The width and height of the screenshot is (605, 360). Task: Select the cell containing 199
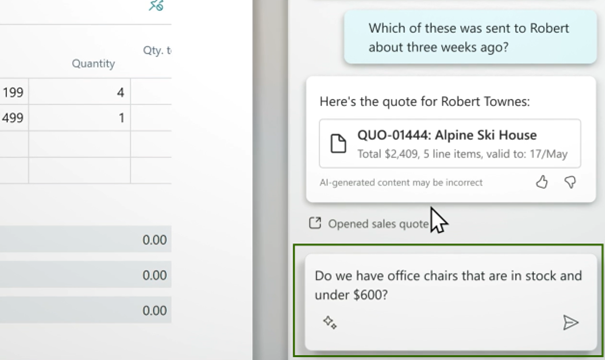[x=14, y=92]
